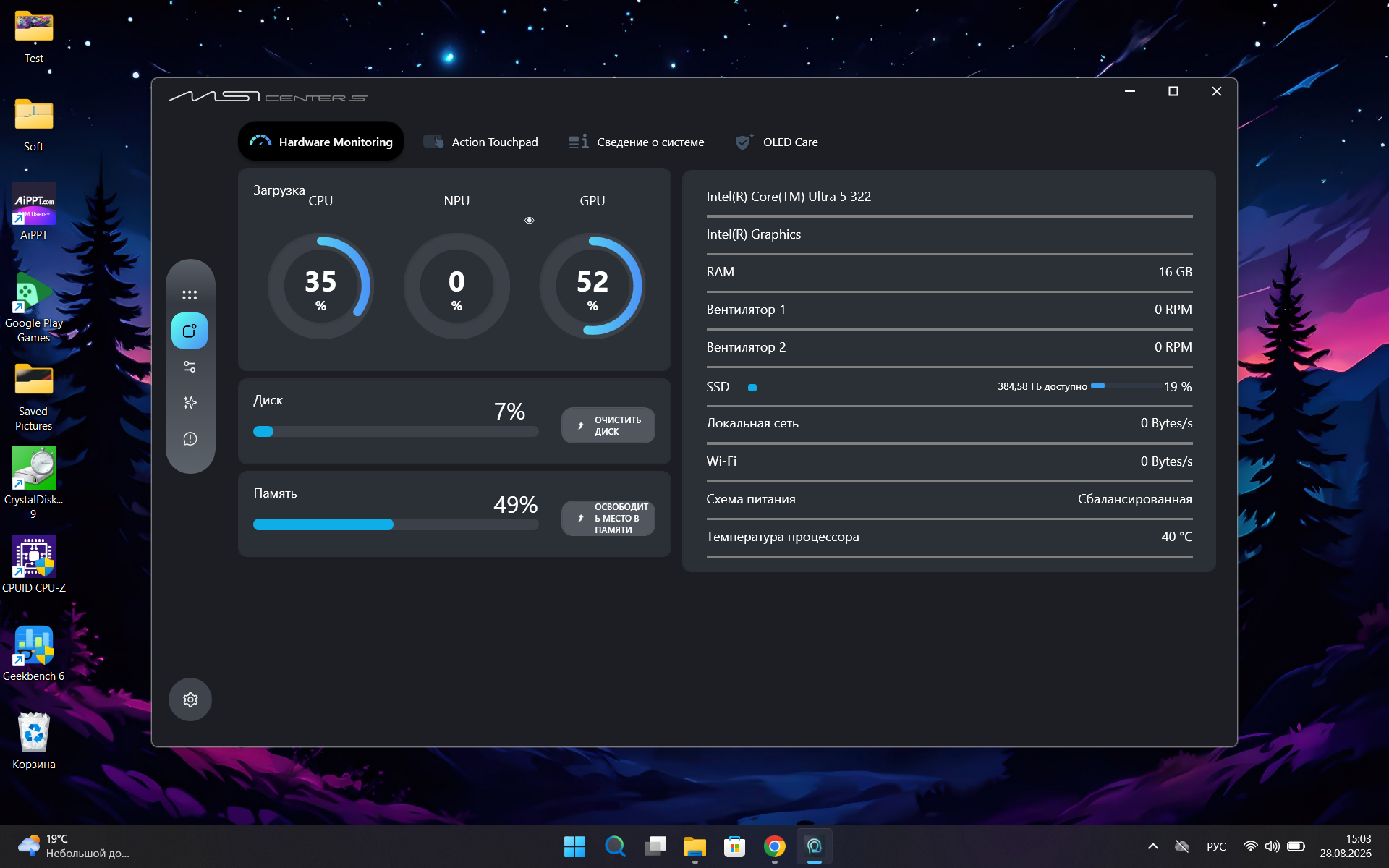Show hidden tray icons chevron
The image size is (1389, 868).
point(1153,846)
